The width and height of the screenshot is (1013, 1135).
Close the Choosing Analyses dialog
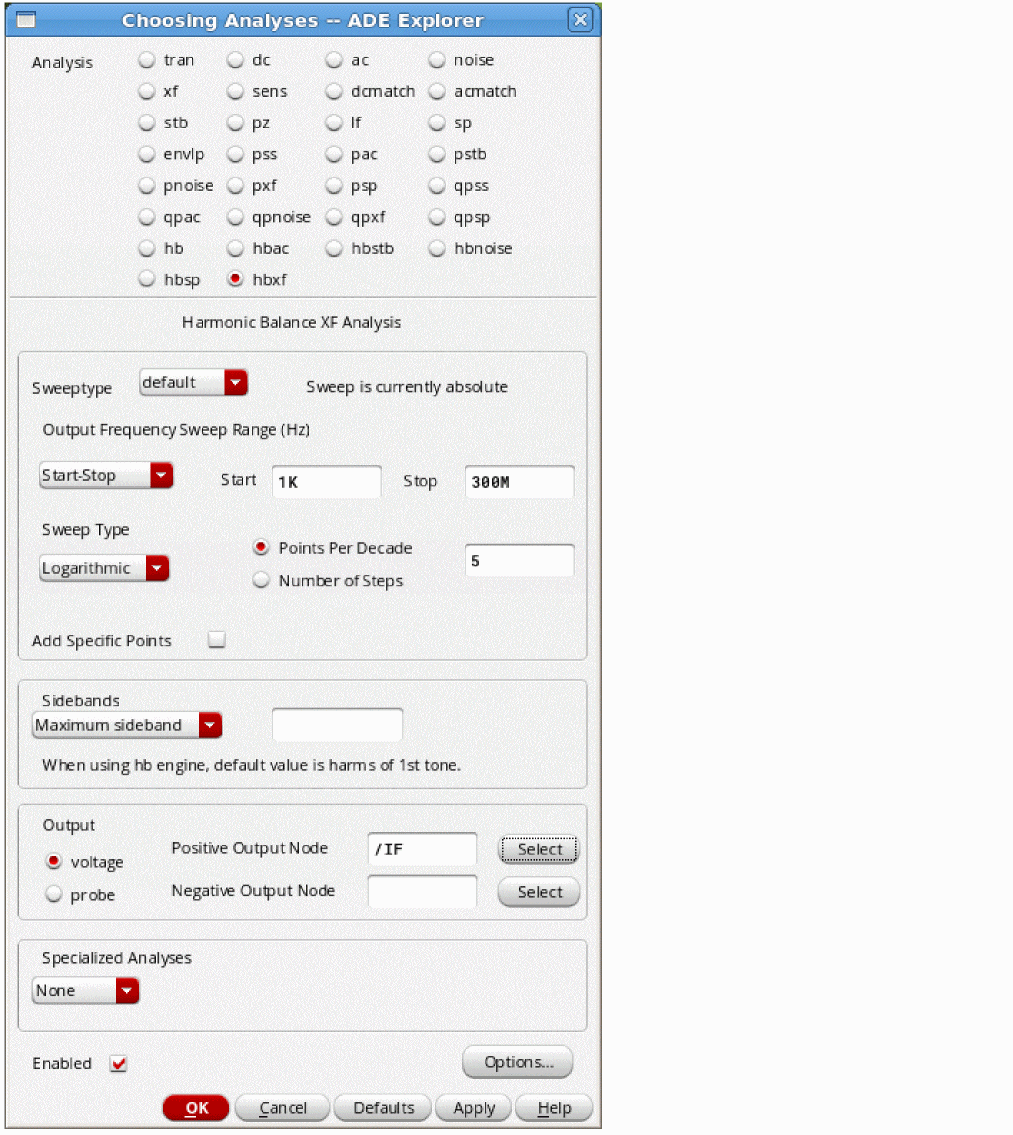[580, 20]
